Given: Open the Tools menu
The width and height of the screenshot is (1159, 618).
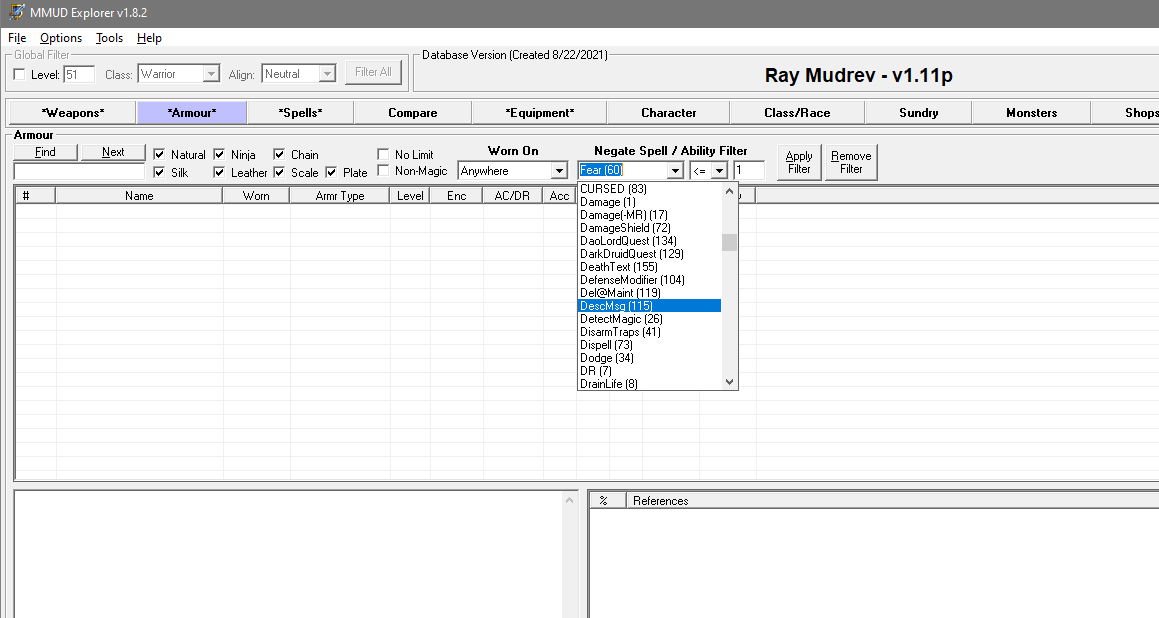Looking at the screenshot, I should tap(109, 38).
